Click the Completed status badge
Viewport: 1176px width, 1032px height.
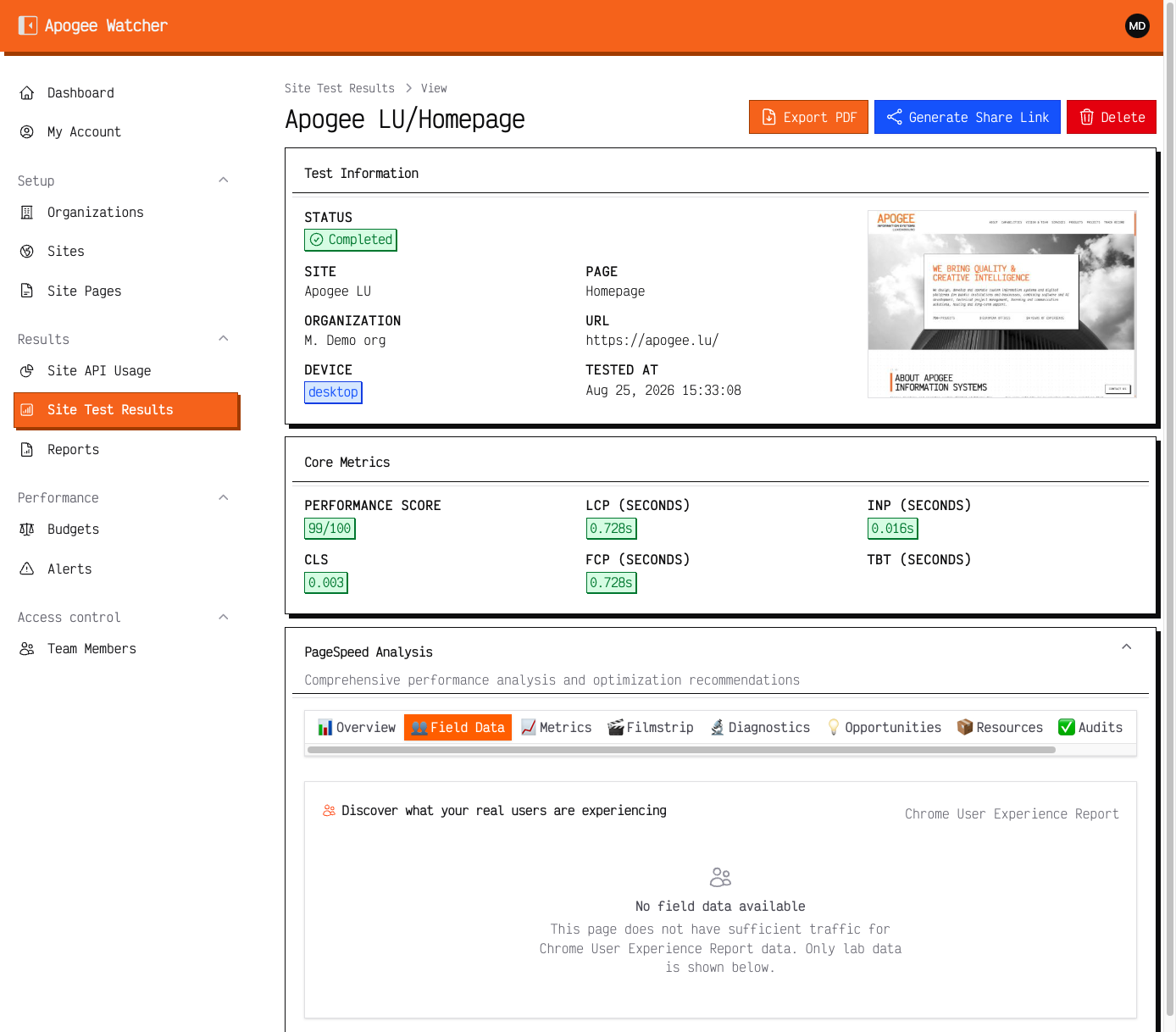[x=351, y=240]
